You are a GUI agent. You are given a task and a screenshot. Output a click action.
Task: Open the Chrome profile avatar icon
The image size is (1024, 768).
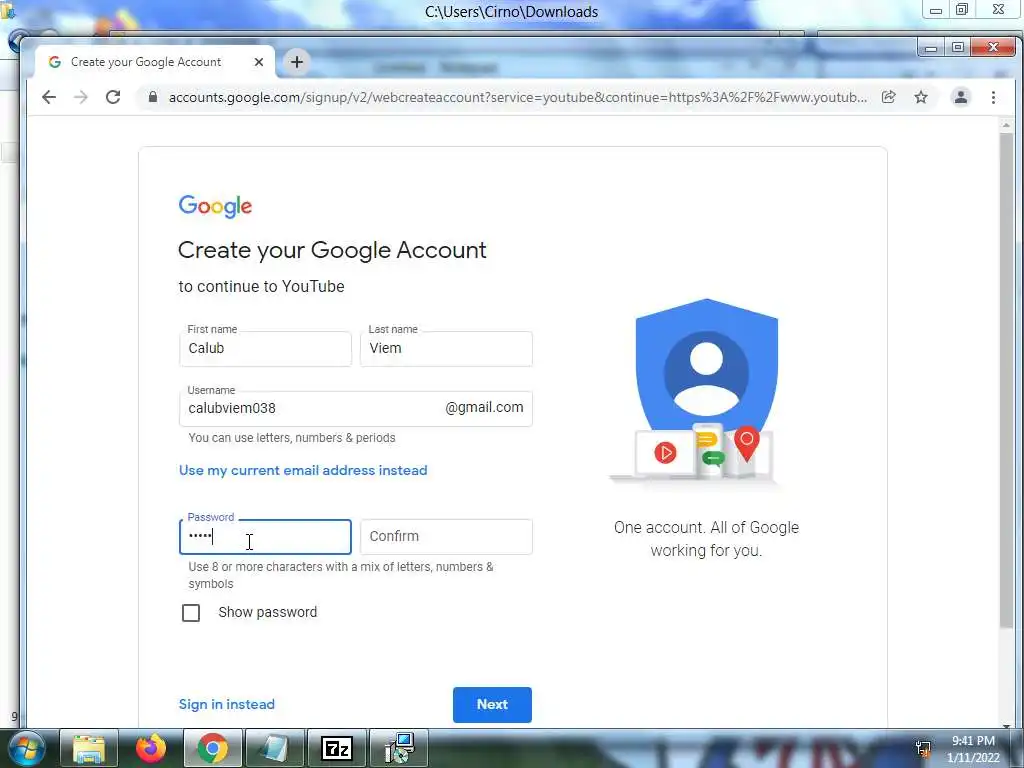pyautogui.click(x=961, y=97)
